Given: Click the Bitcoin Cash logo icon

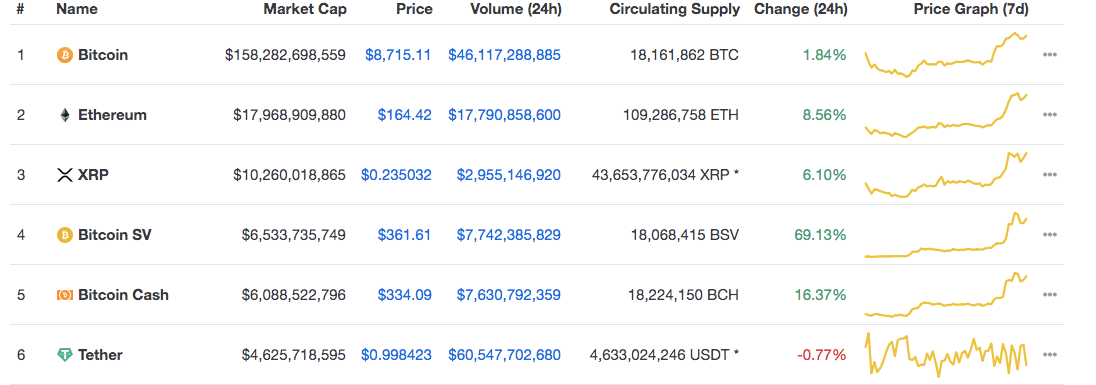Looking at the screenshot, I should click(64, 295).
